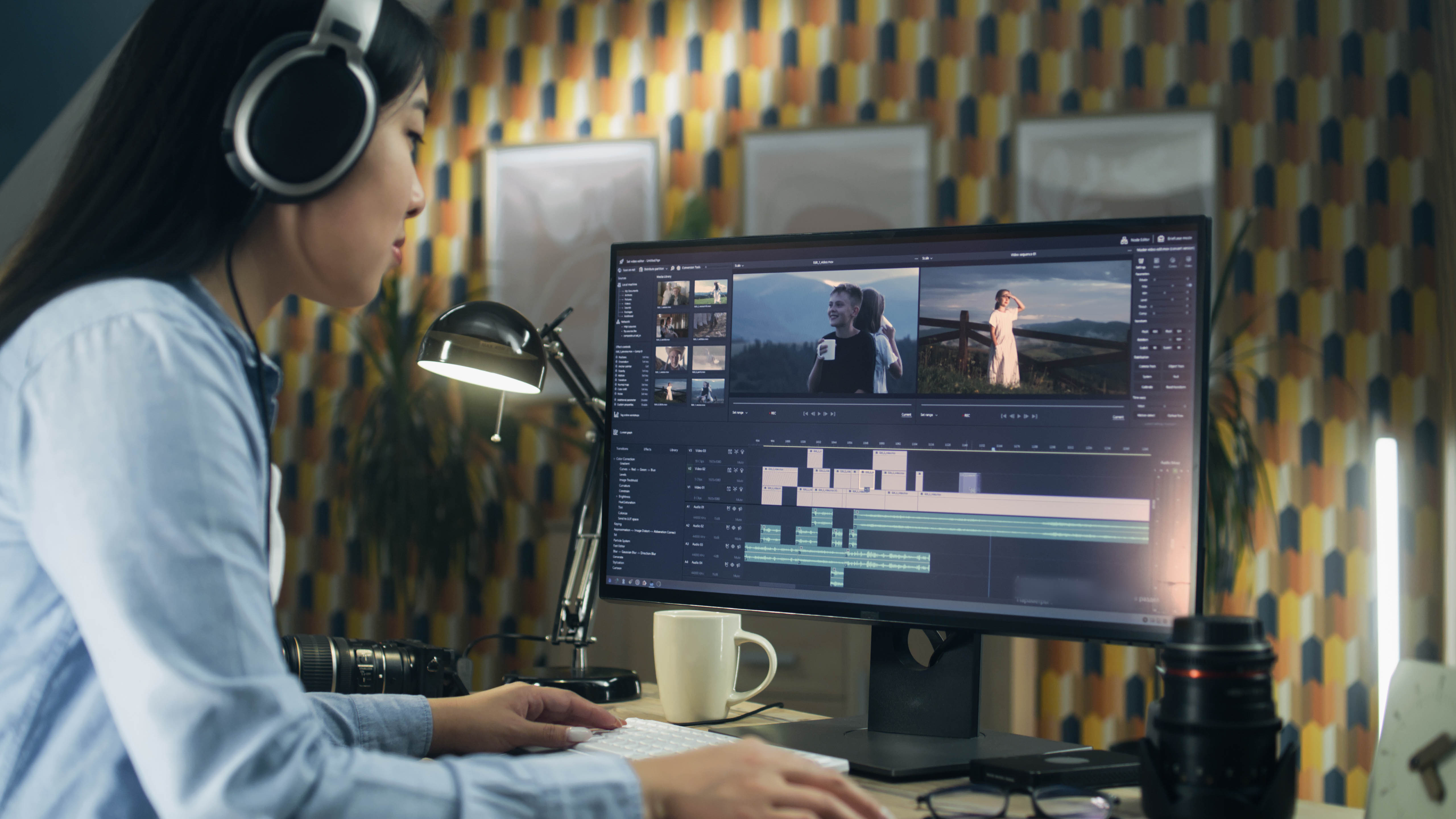Play the Video sequence 01 preview

click(1019, 416)
